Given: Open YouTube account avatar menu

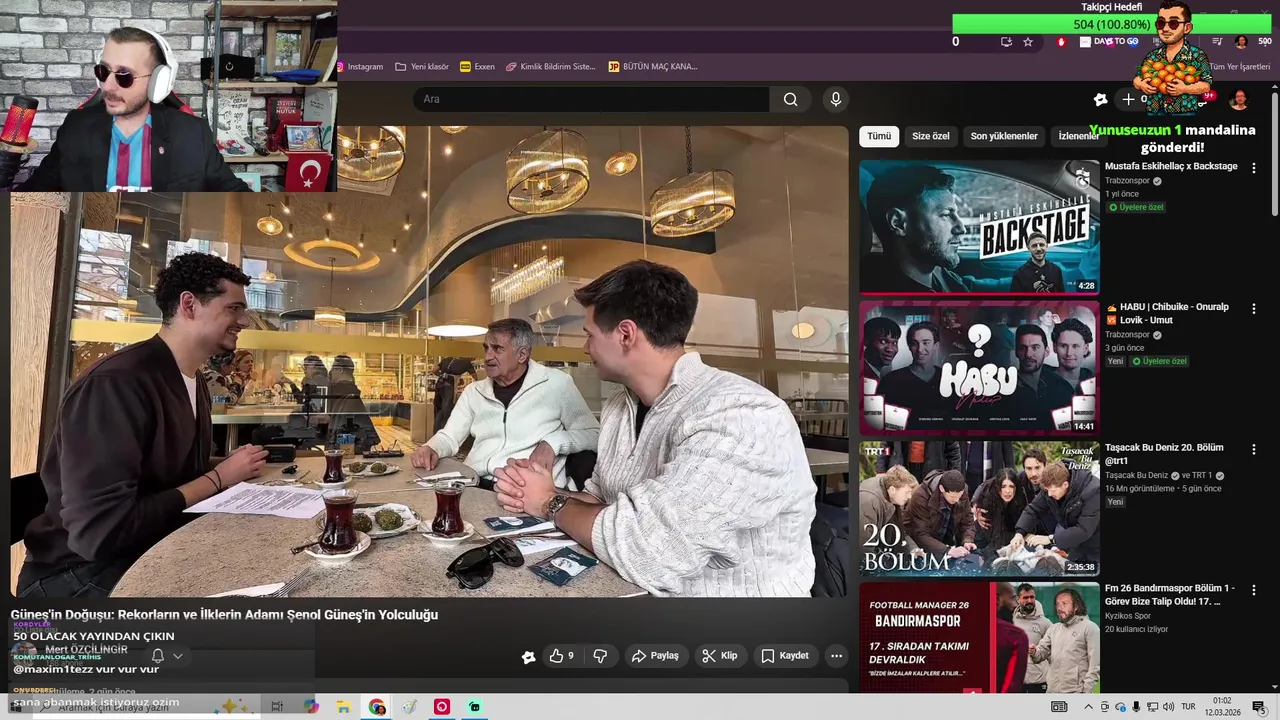Looking at the screenshot, I should pos(1239,99).
